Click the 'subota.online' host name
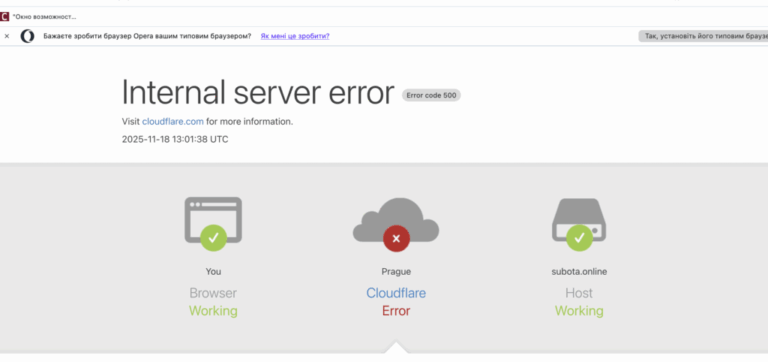This screenshot has height=362, width=768. pos(579,271)
